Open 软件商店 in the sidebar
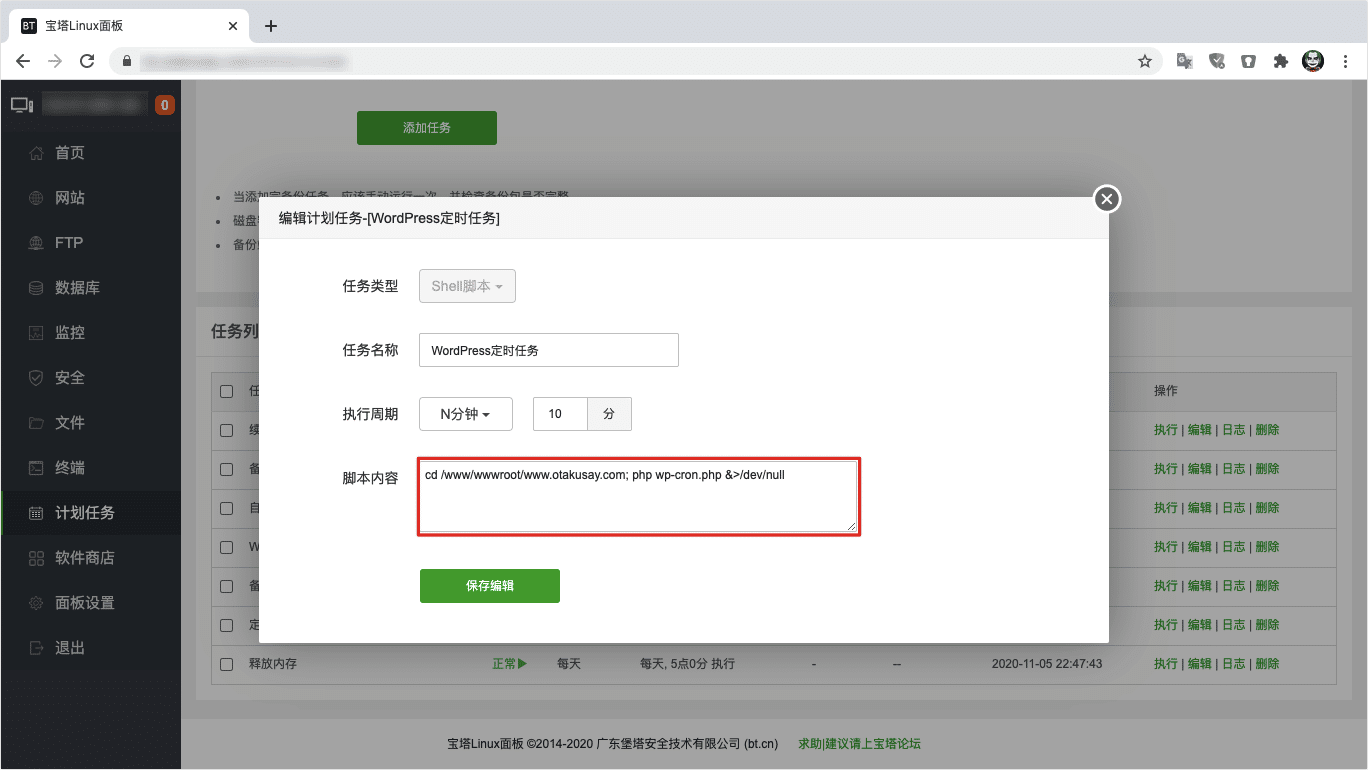 (91, 558)
